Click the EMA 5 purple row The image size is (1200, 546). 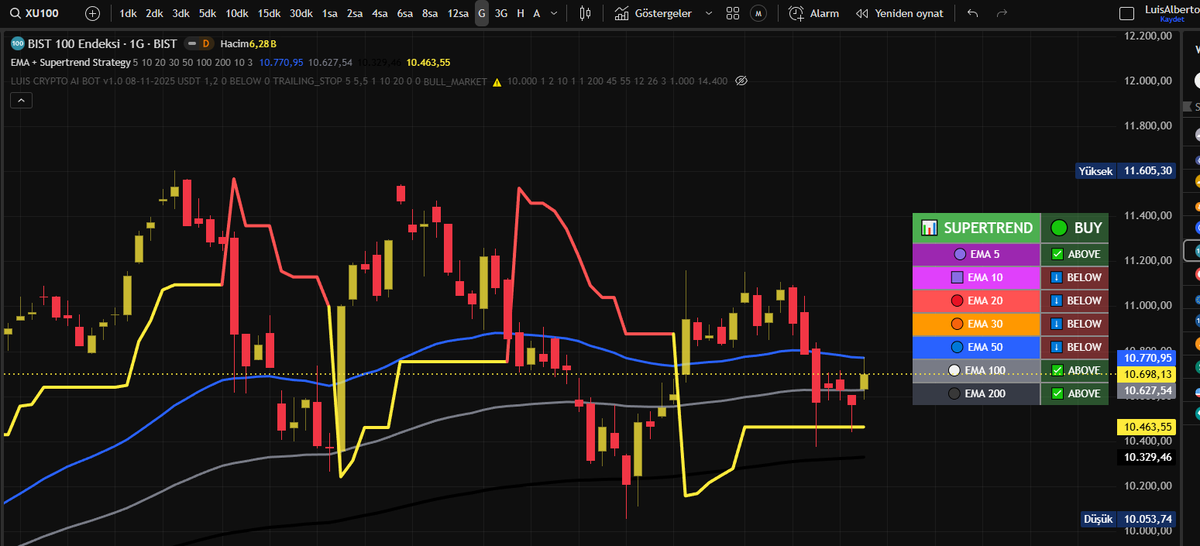coord(977,254)
